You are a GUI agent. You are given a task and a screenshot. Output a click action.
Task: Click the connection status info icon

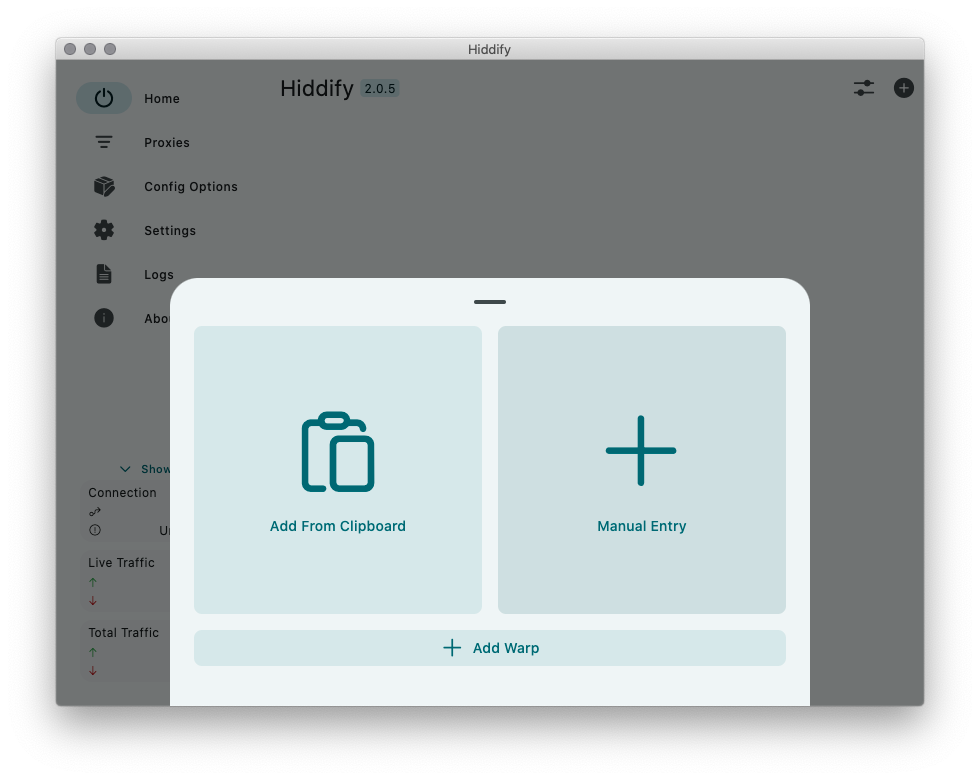(95, 530)
